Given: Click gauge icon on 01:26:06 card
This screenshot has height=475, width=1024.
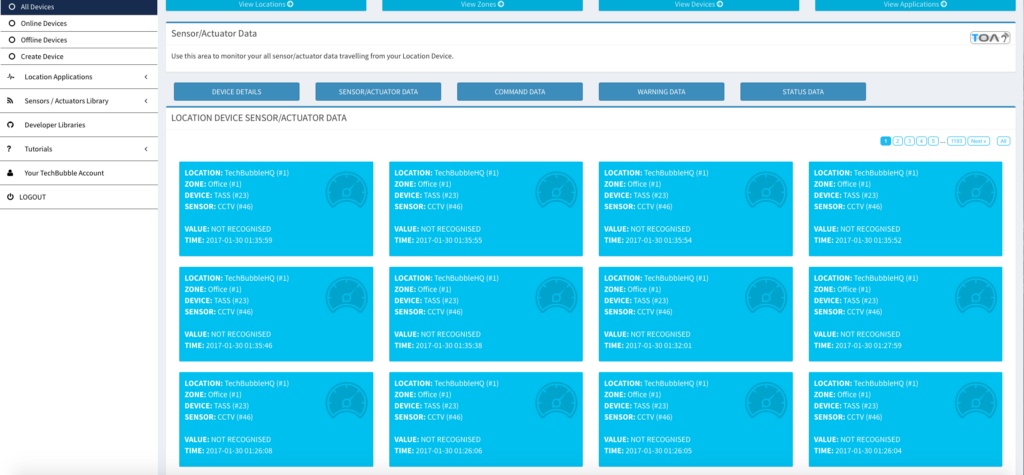Looking at the screenshot, I should [556, 401].
